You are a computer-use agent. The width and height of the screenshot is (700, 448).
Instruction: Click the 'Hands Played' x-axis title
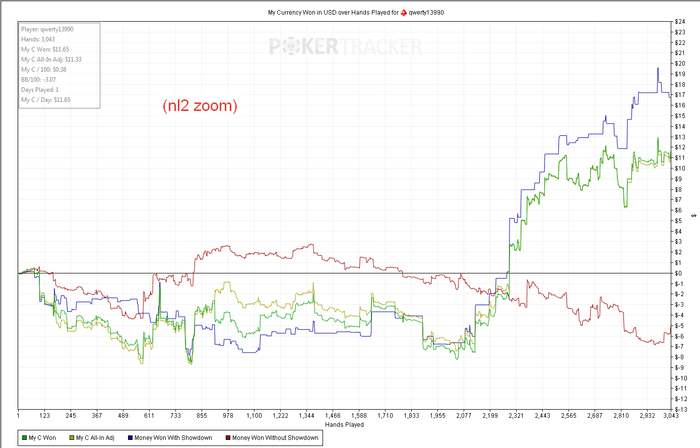pos(344,424)
